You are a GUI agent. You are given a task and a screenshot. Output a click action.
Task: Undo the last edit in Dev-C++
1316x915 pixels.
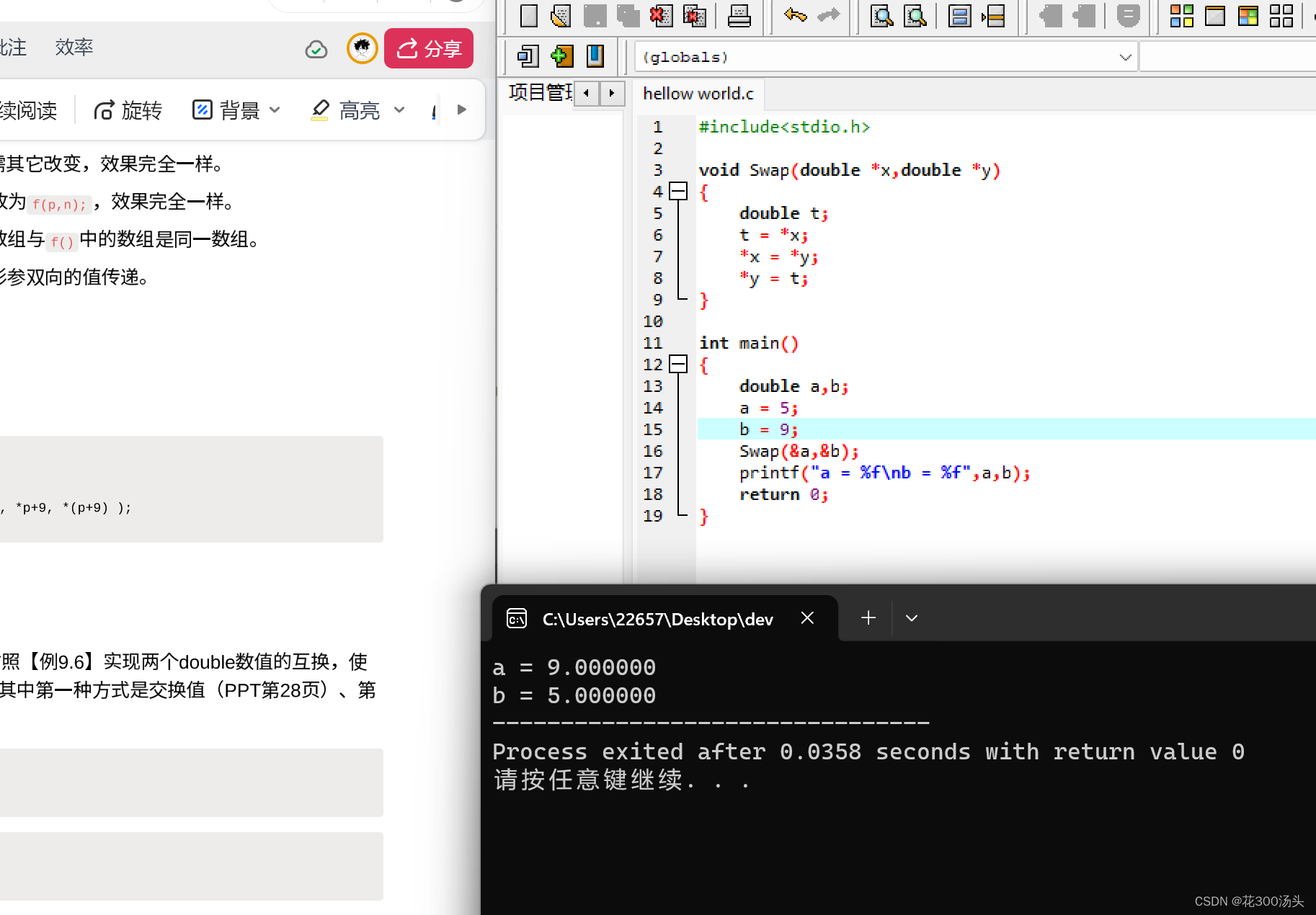[x=794, y=16]
